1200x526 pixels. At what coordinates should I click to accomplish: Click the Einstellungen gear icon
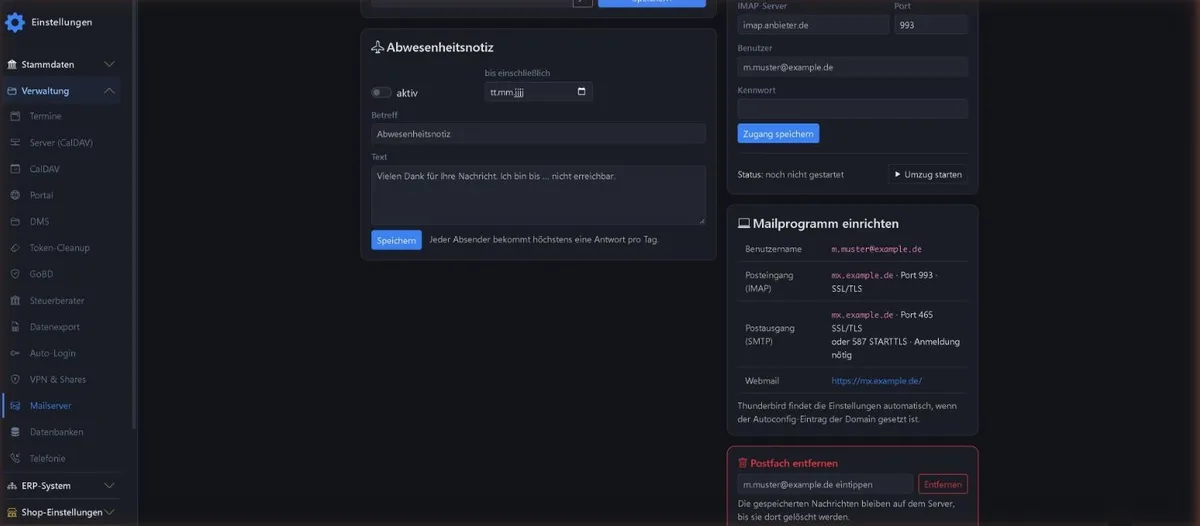pos(15,22)
